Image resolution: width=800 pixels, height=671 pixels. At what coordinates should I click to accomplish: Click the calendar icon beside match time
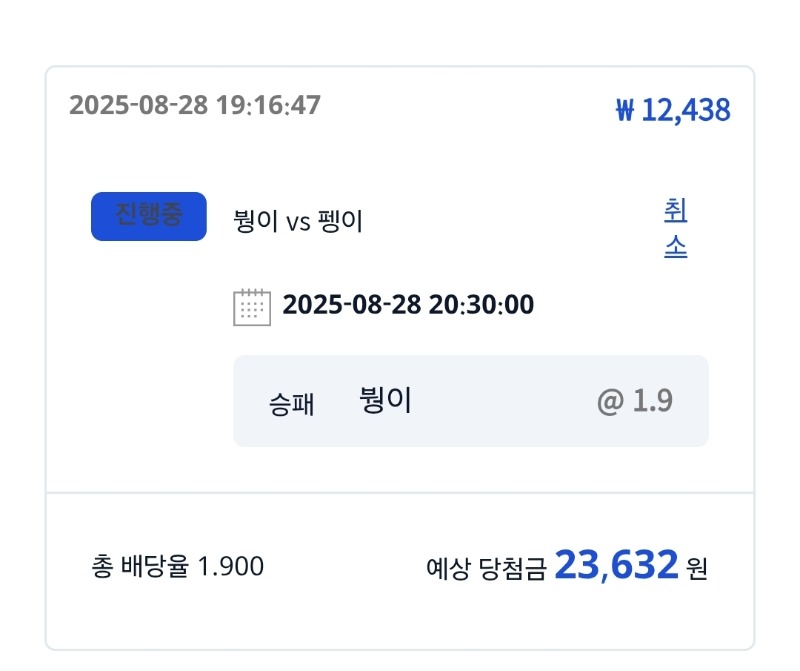tap(252, 307)
